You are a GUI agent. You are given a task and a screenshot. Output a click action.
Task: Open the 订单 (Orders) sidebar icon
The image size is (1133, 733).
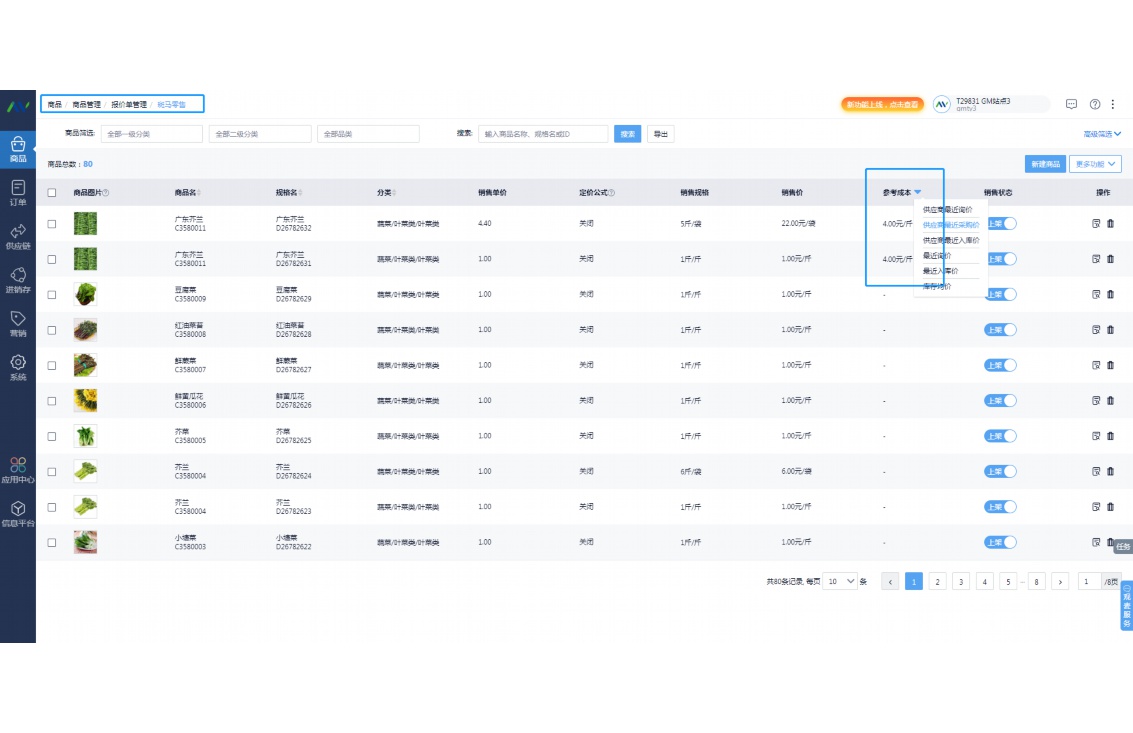[x=18, y=191]
